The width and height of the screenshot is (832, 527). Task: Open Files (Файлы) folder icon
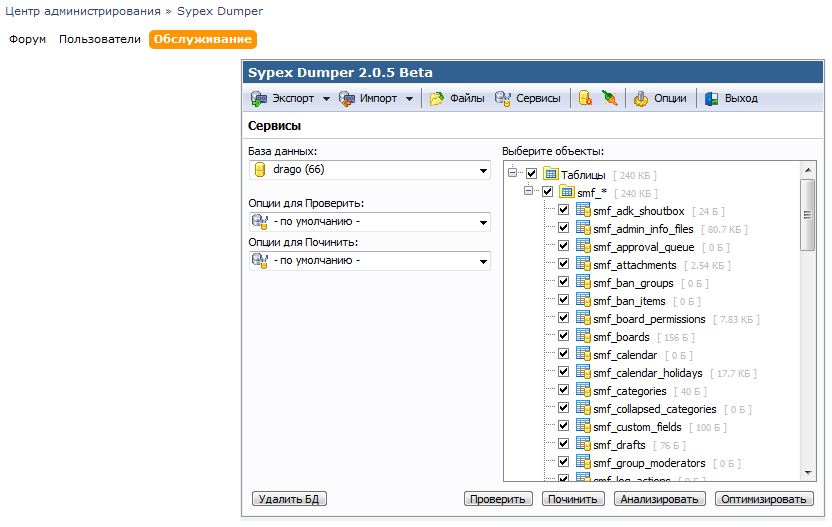[x=437, y=99]
